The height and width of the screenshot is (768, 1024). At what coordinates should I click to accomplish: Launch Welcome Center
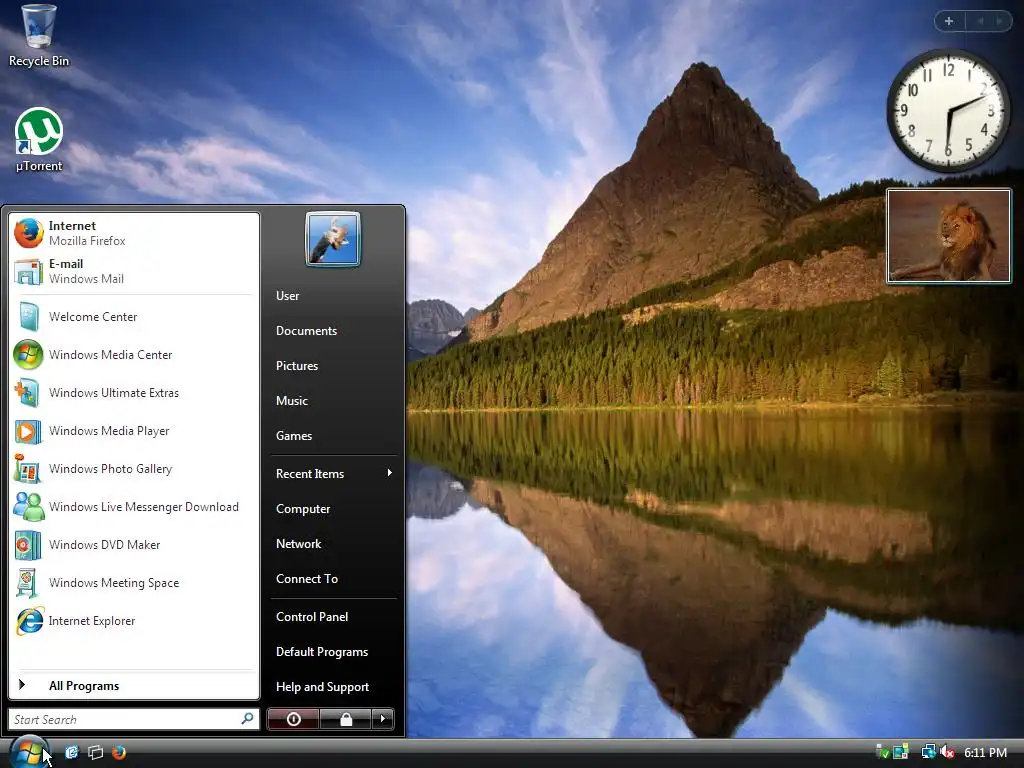(x=134, y=317)
